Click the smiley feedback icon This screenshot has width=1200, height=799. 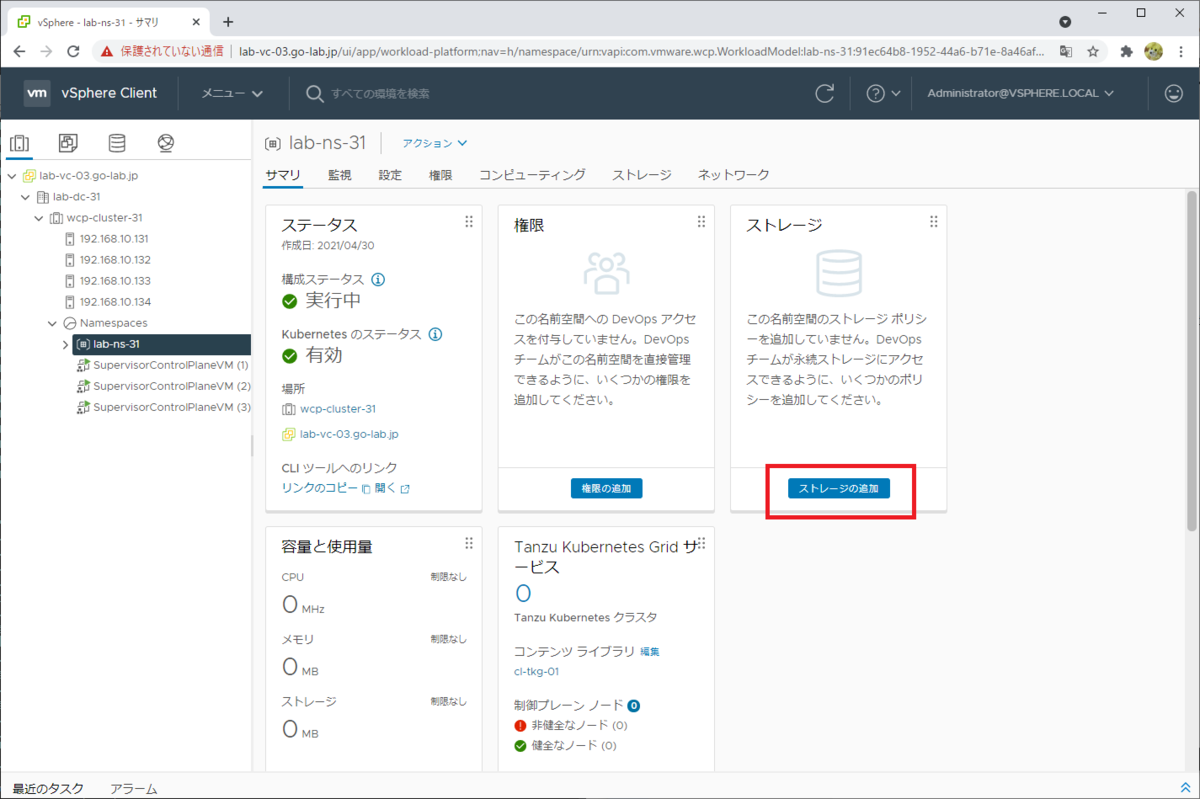(x=1173, y=93)
